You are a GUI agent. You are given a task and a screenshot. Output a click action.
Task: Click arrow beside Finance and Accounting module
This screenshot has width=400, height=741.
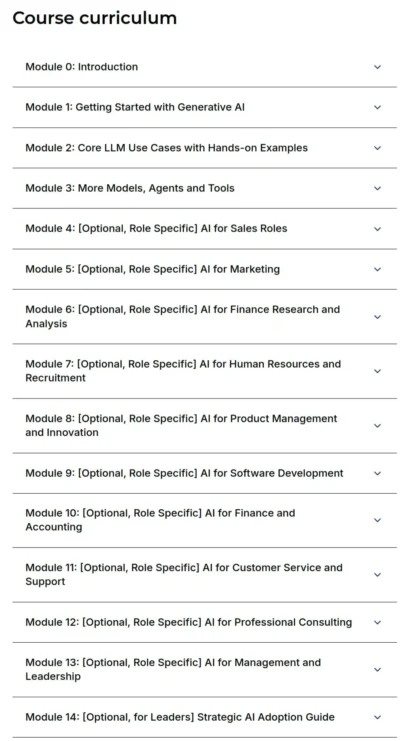click(377, 520)
